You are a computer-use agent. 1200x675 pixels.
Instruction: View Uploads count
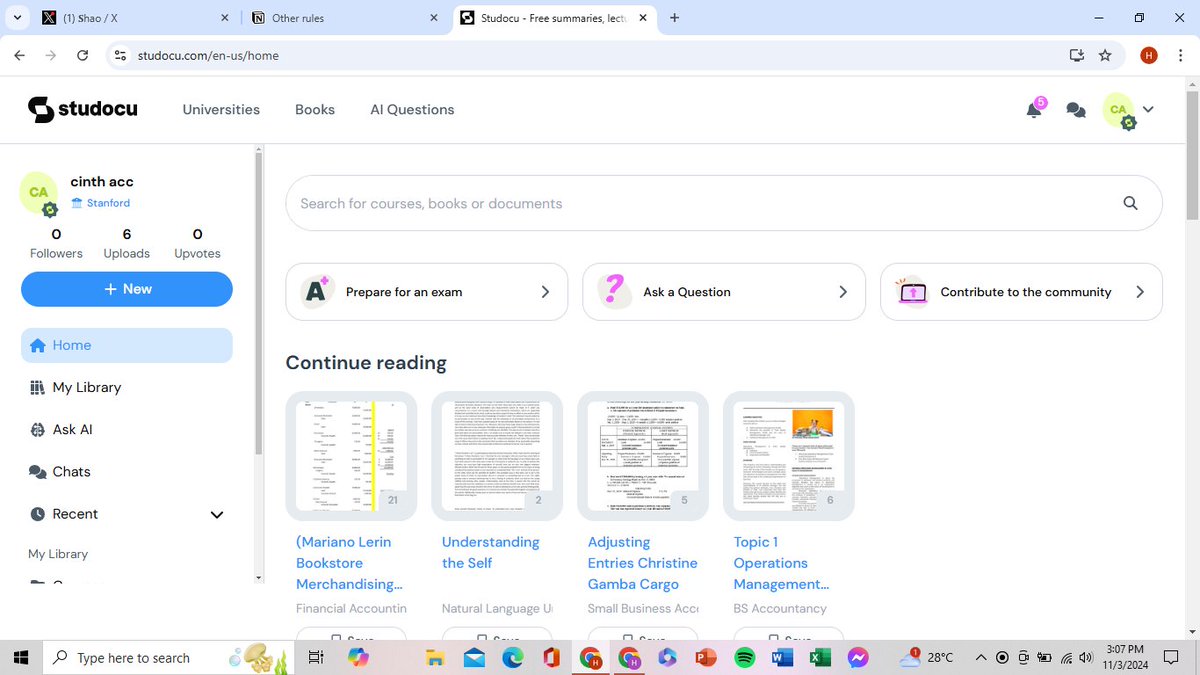point(127,243)
